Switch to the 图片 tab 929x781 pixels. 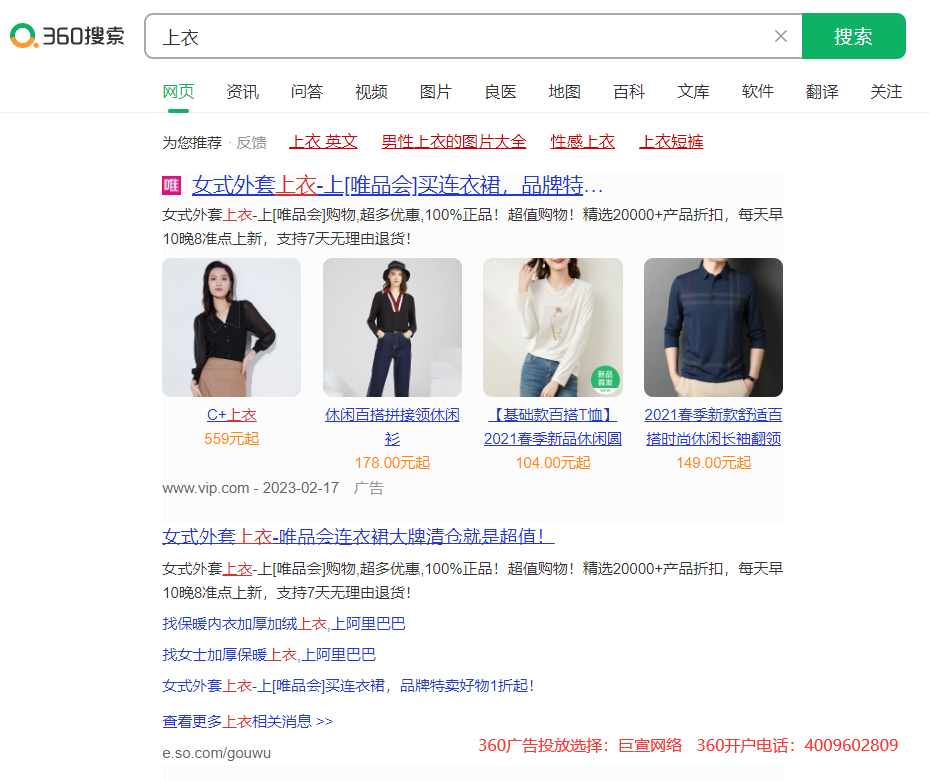(436, 91)
